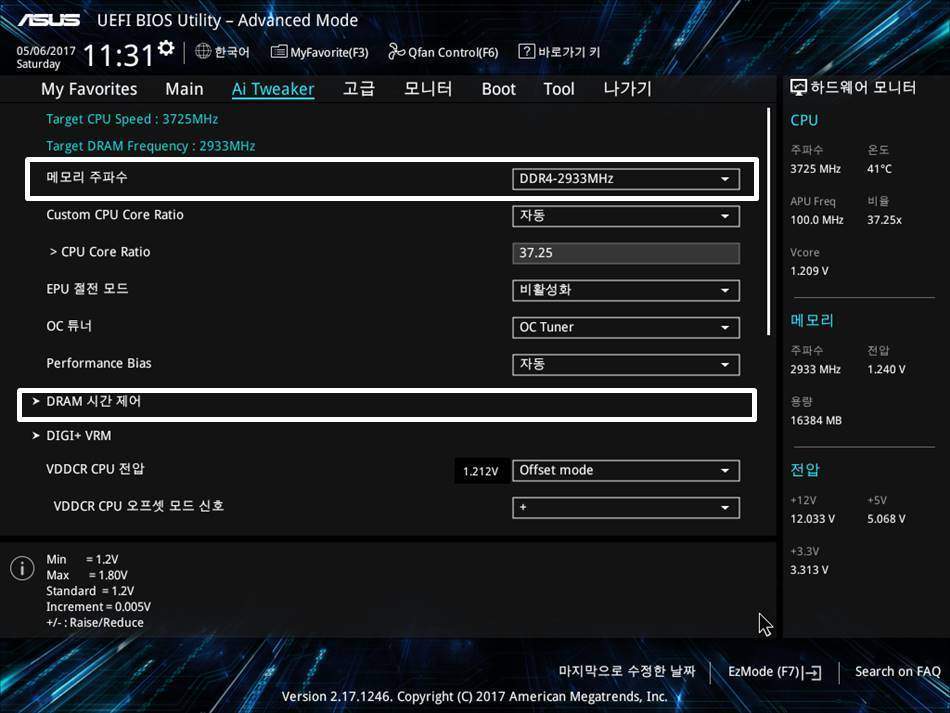
Task: Click 마지막으로 수정한 날짜 button
Action: click(627, 671)
